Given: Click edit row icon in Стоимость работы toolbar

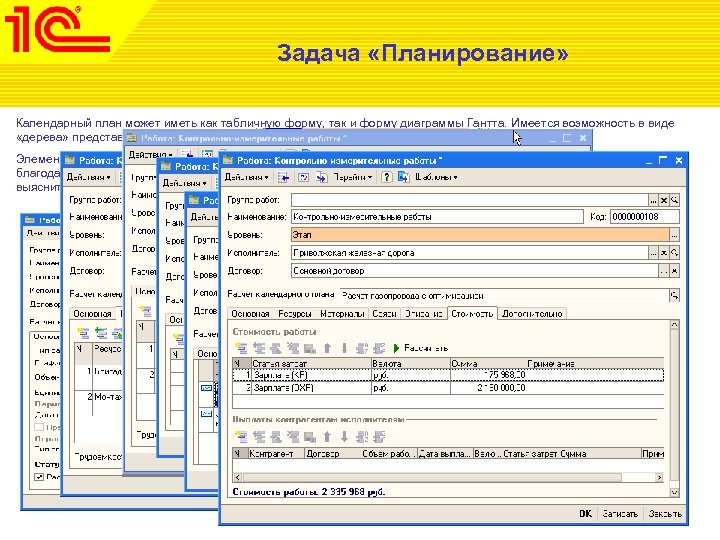Looking at the screenshot, I should (x=276, y=348).
